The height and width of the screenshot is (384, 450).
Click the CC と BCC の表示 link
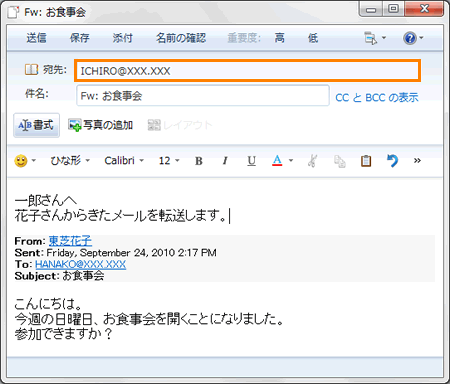coord(377,98)
